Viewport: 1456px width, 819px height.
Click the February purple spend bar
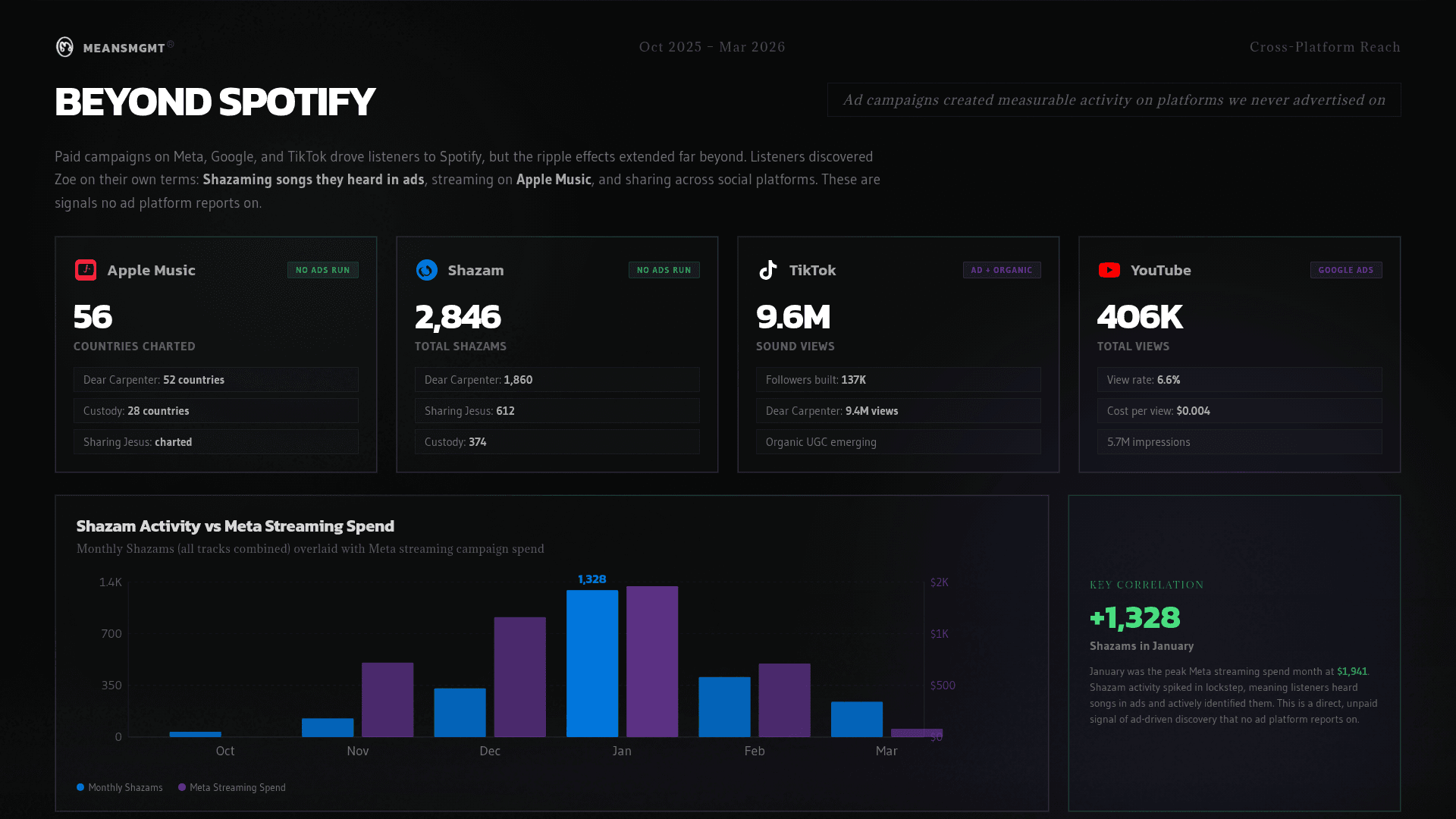(x=785, y=700)
